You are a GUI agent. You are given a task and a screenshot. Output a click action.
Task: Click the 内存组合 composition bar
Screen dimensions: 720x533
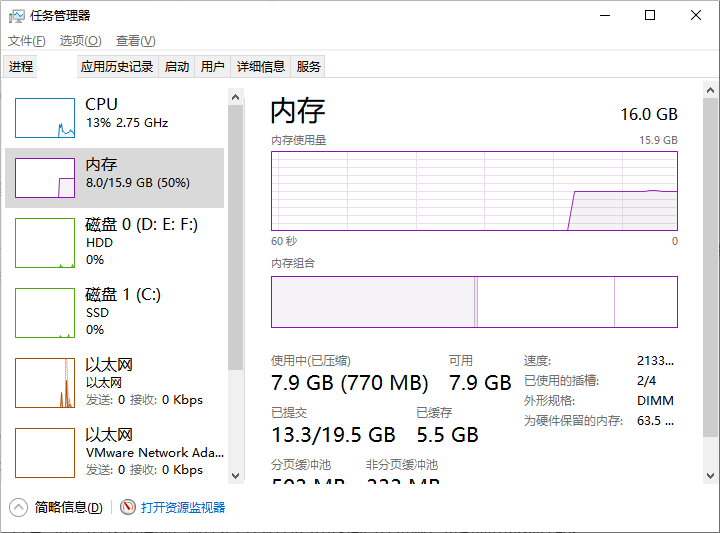coord(474,302)
